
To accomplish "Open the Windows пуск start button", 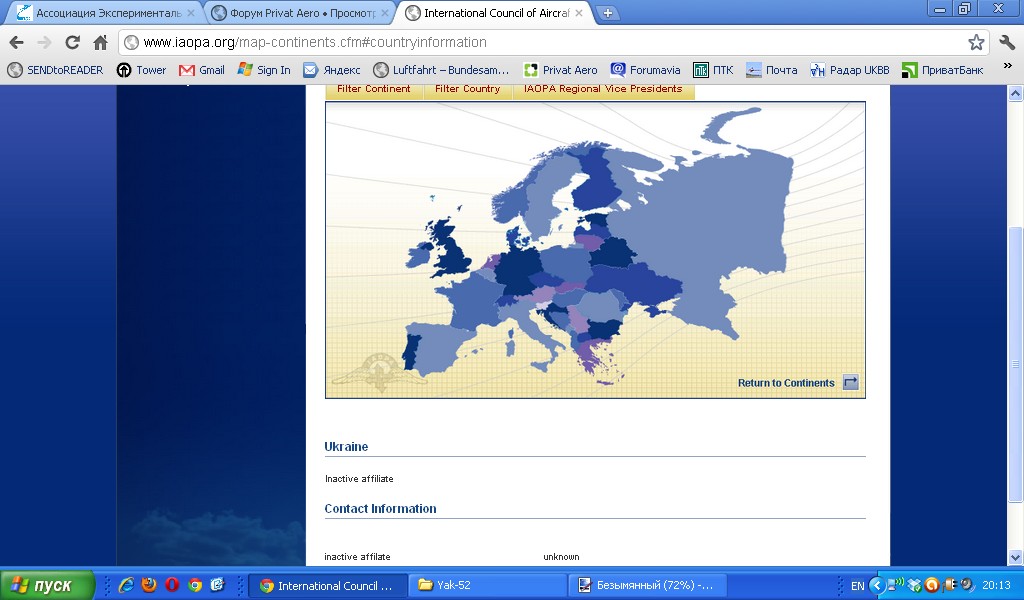I will click(x=48, y=585).
